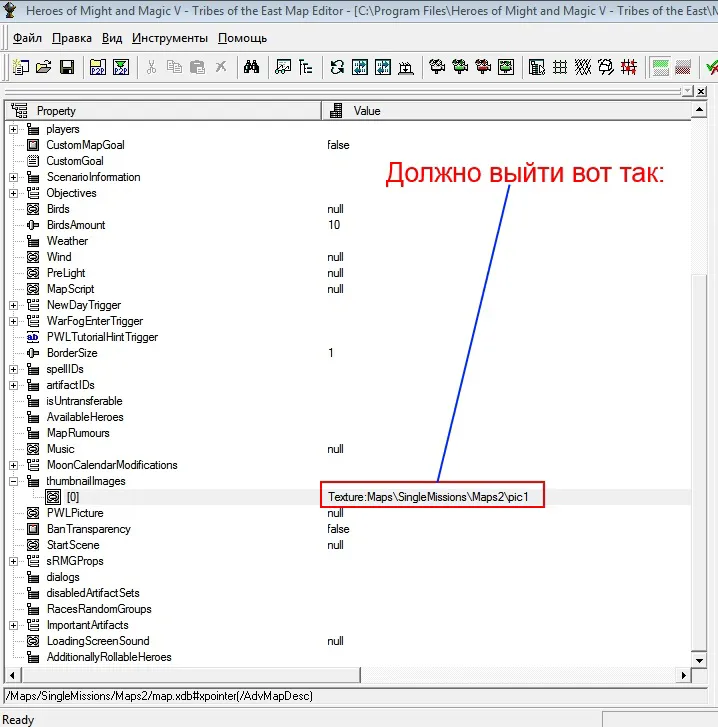Image resolution: width=718 pixels, height=727 pixels.
Task: Select the thumbnail texture path value
Action: pos(428,497)
